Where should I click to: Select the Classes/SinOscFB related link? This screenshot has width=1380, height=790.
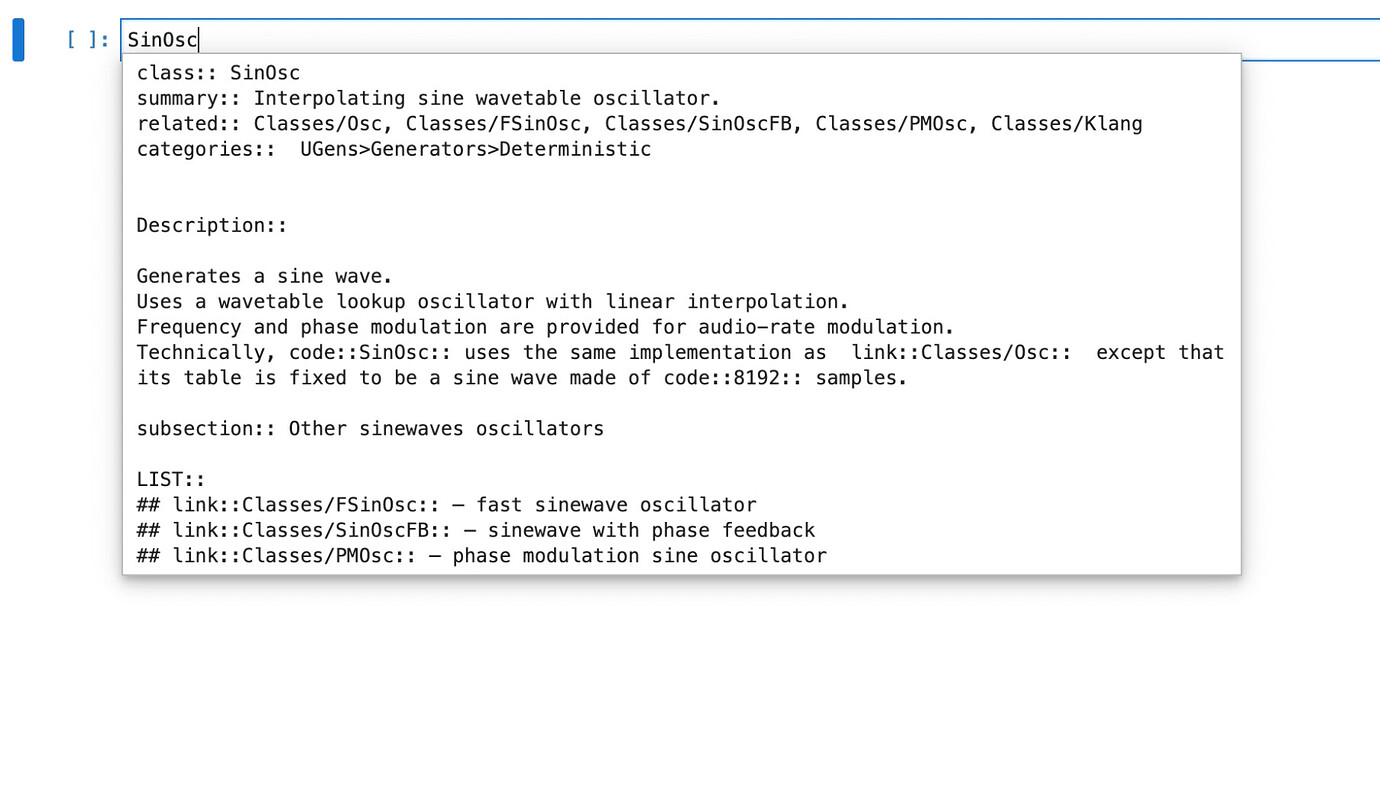click(x=670, y=123)
